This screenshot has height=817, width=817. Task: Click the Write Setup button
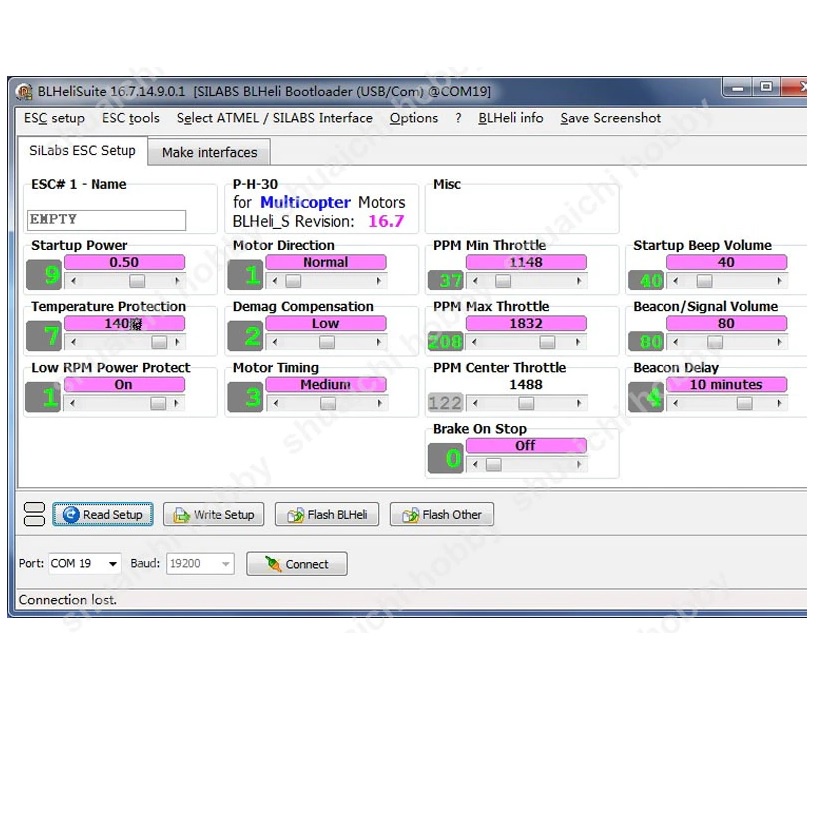coord(214,514)
